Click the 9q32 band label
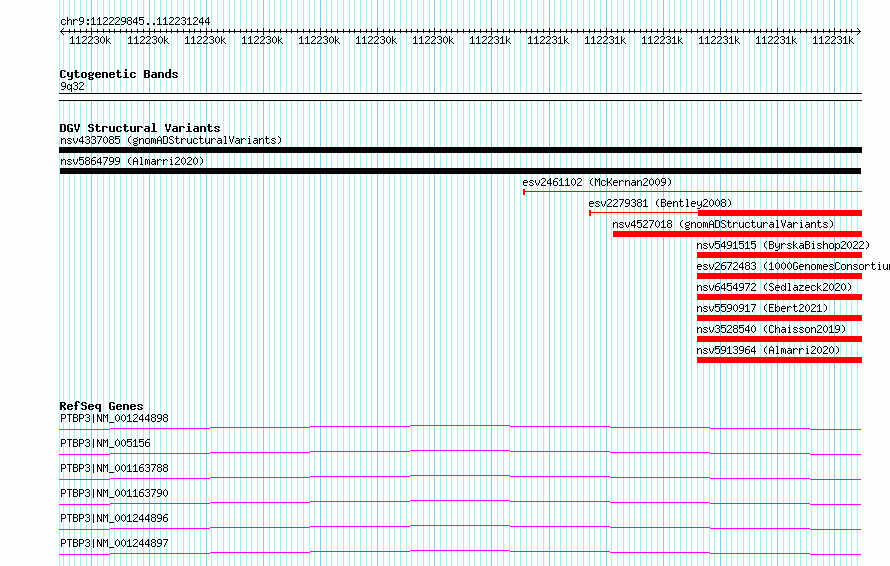Screen dimensions: 890x566 point(72,86)
